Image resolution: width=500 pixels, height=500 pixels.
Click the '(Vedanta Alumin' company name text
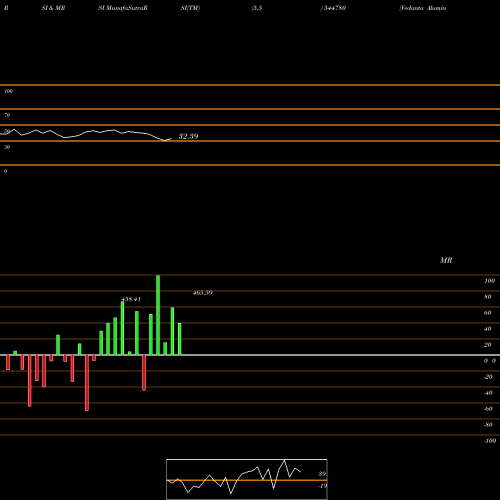(423, 8)
